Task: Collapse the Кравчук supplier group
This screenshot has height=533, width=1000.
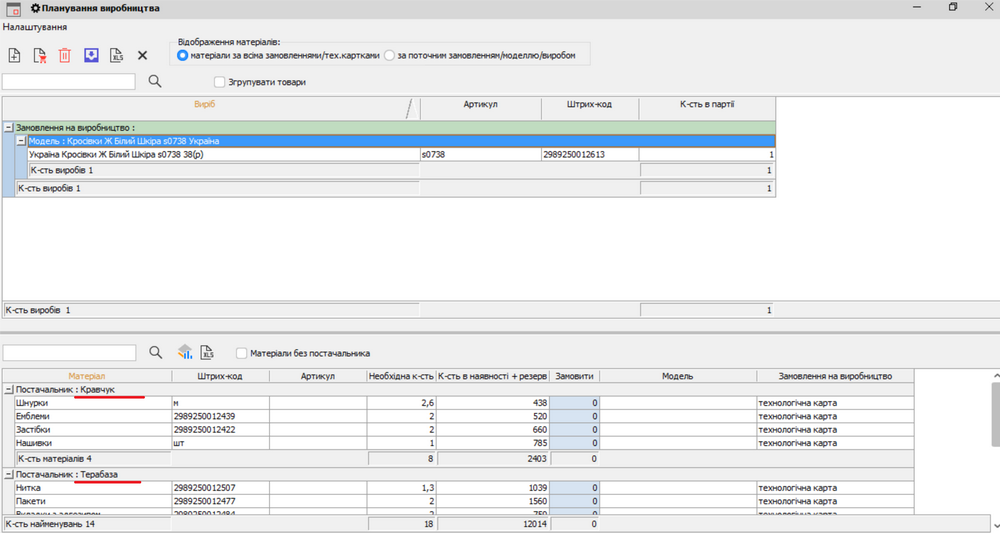Action: 9,389
